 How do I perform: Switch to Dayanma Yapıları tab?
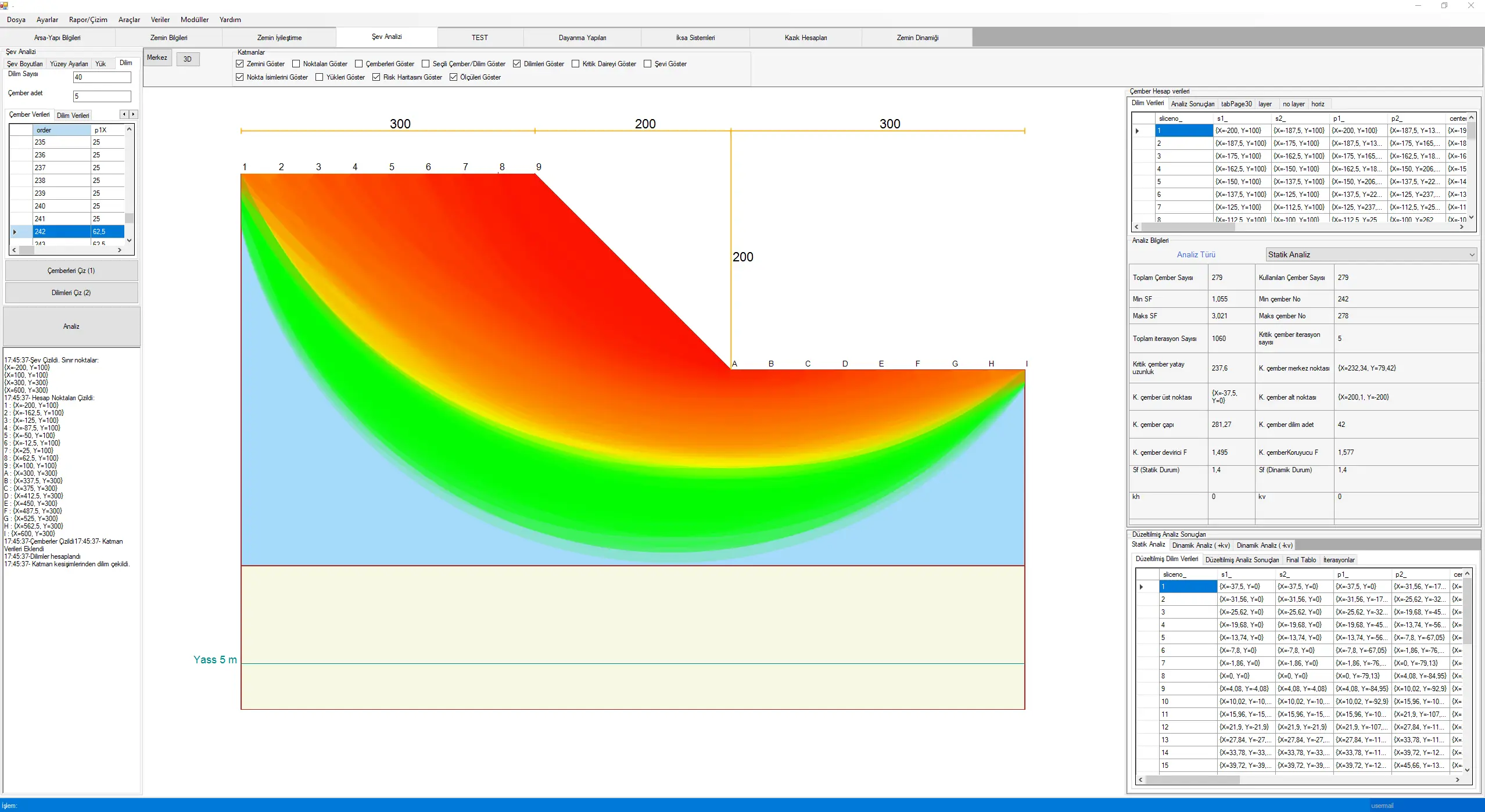[x=582, y=38]
